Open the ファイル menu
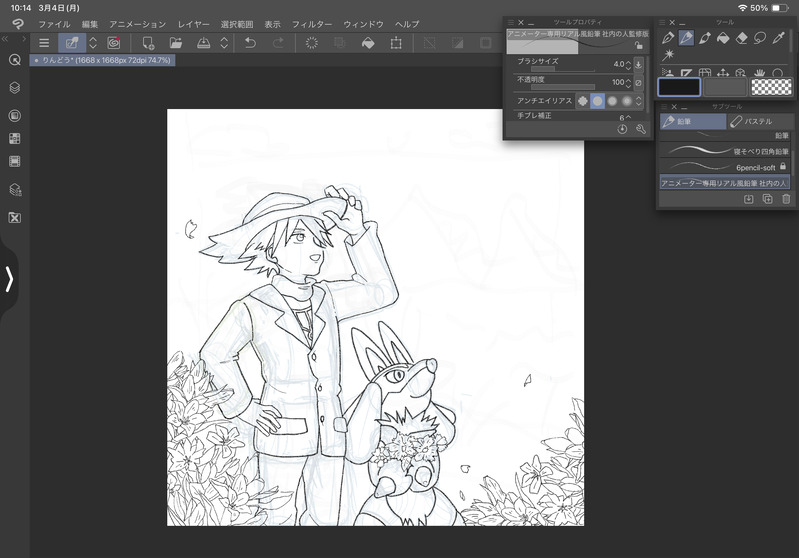 55,24
